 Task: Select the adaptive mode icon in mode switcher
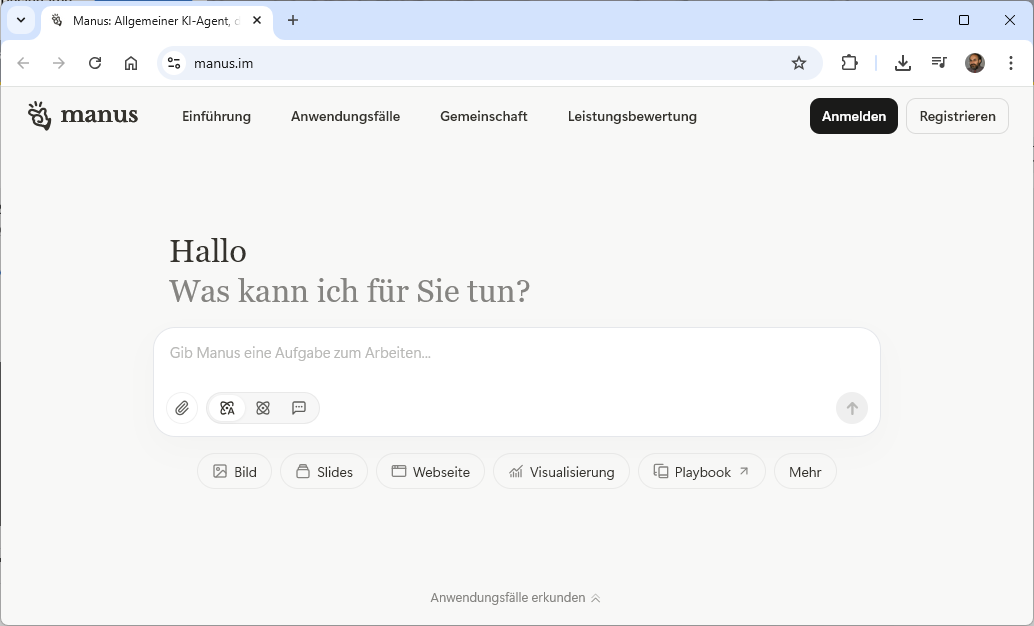click(227, 408)
